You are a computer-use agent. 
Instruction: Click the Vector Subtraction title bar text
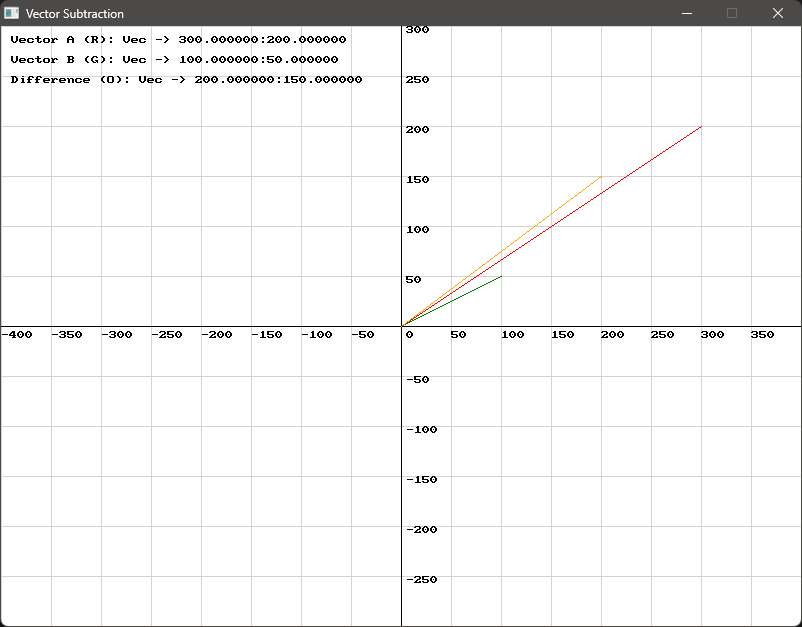(75, 13)
